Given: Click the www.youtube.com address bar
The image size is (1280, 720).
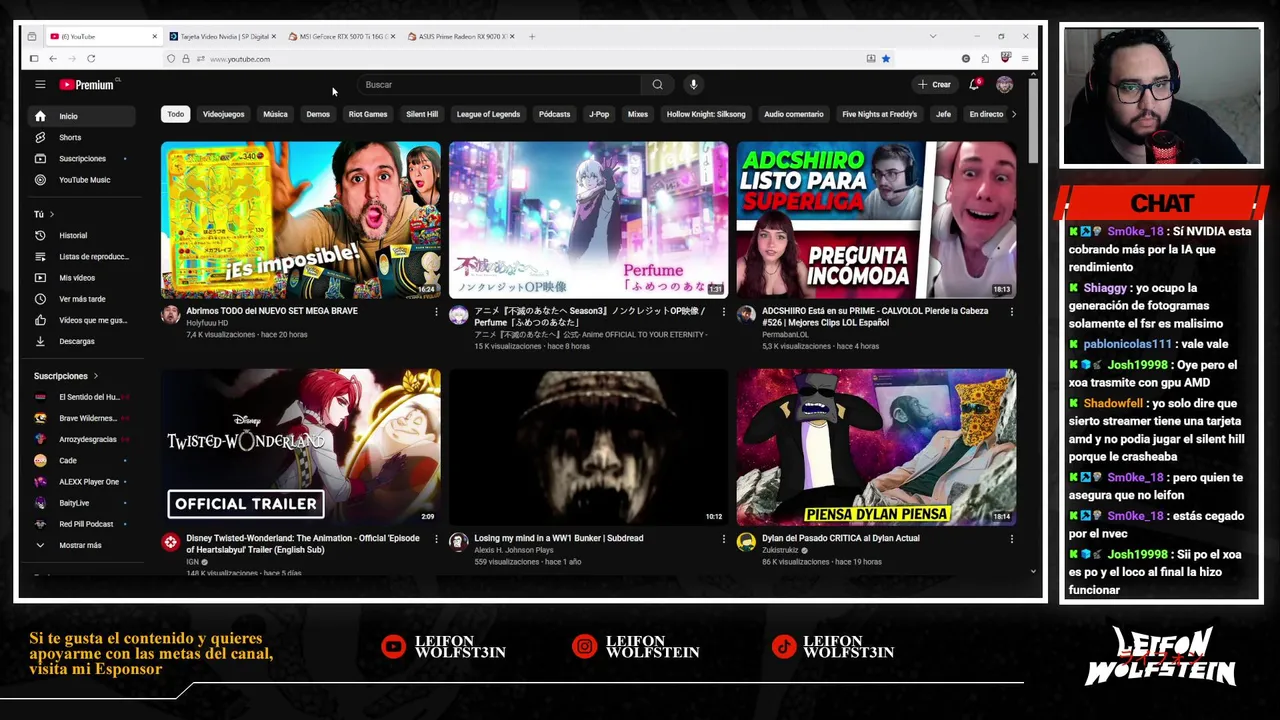Looking at the screenshot, I should (x=520, y=59).
